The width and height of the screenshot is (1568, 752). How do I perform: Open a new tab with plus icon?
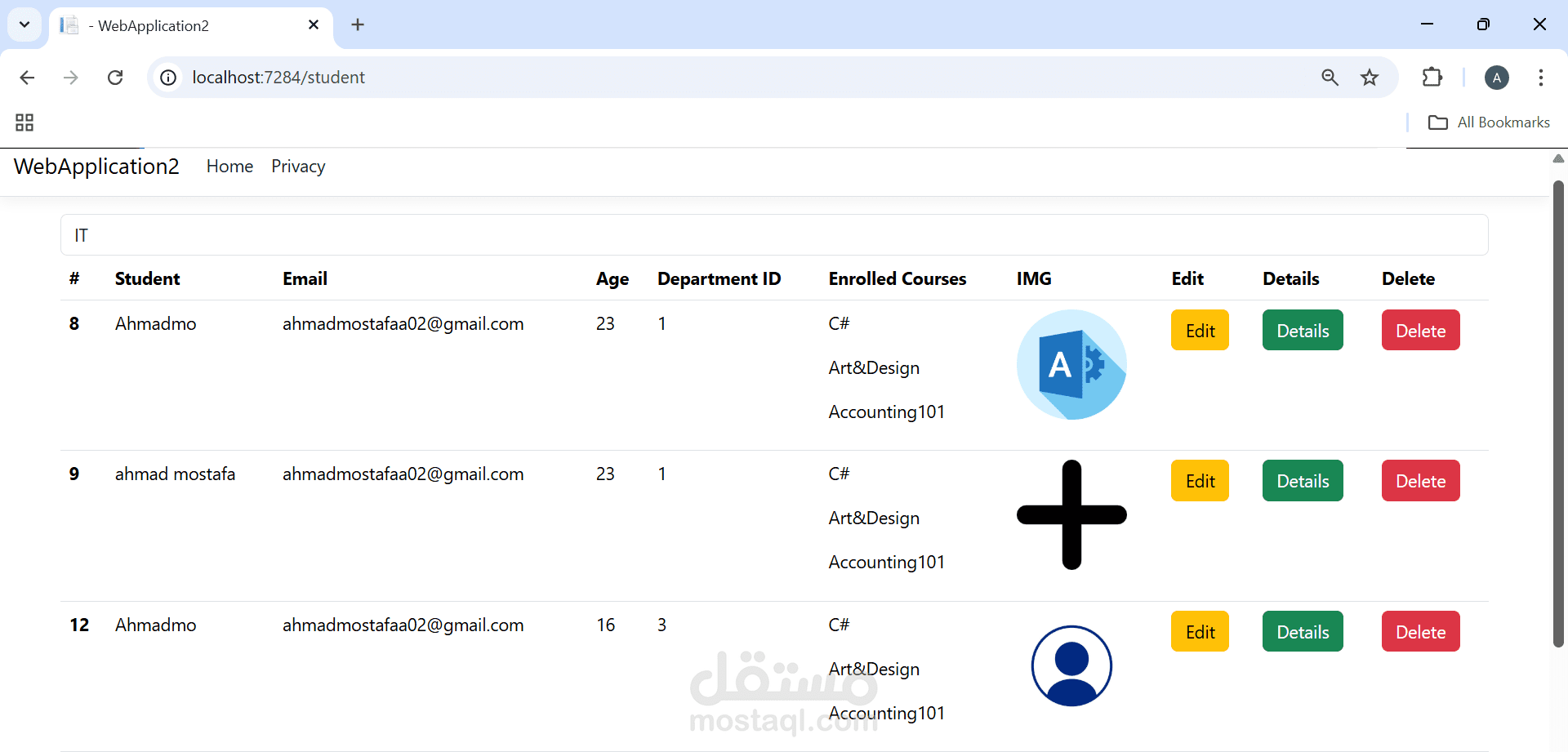(358, 24)
